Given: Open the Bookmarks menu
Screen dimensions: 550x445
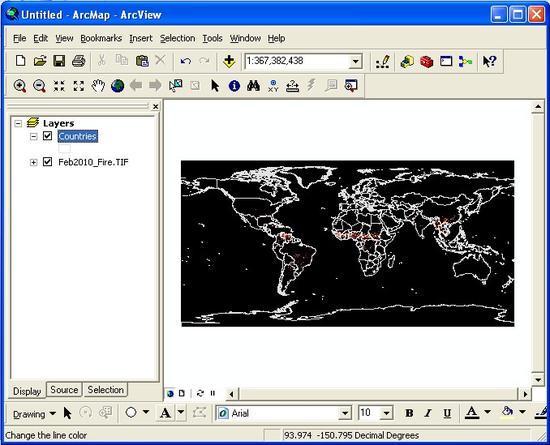Looking at the screenshot, I should (101, 38).
